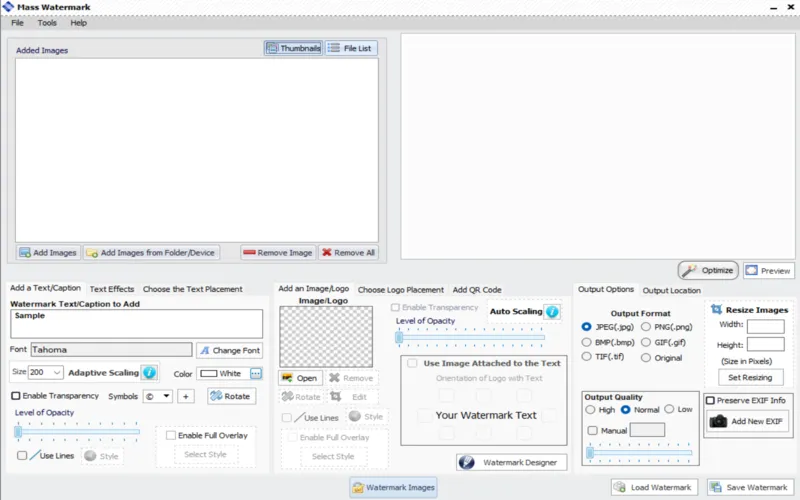Viewport: 800px width, 500px height.
Task: Select BMP(.bmp) output format
Action: (x=586, y=342)
